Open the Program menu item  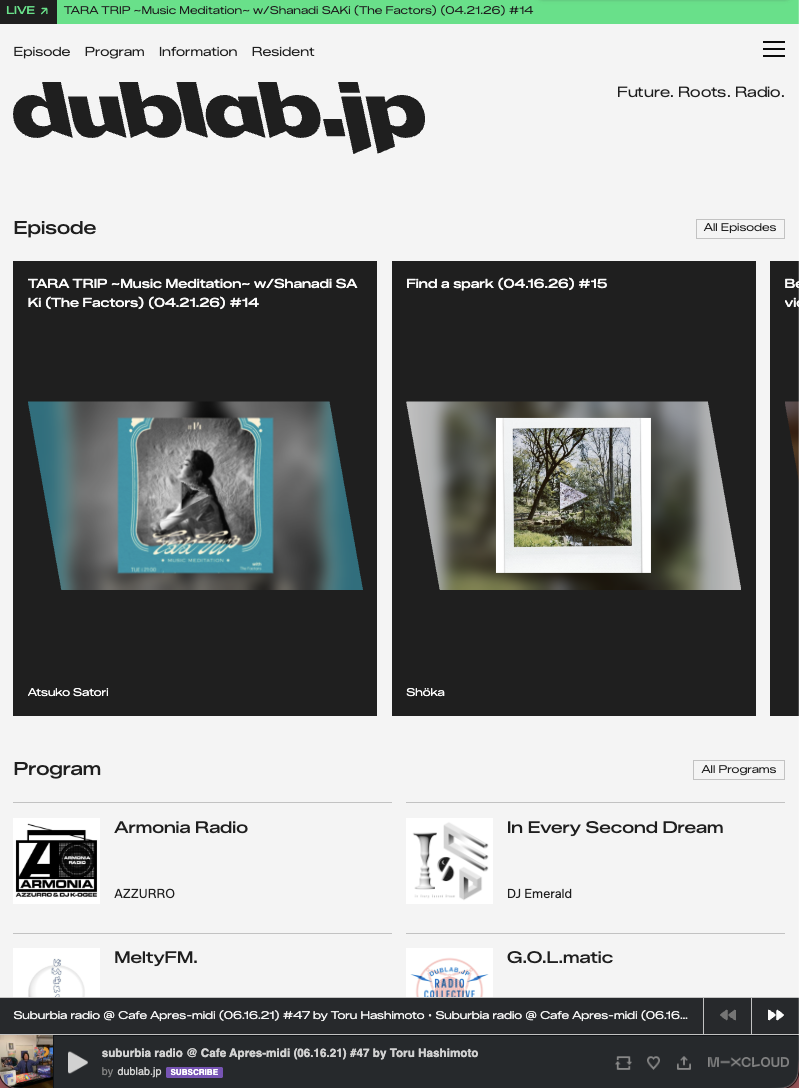[114, 51]
